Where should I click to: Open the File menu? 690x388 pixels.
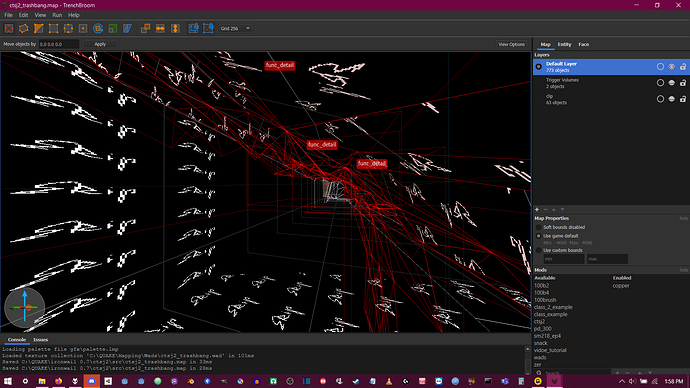point(8,15)
